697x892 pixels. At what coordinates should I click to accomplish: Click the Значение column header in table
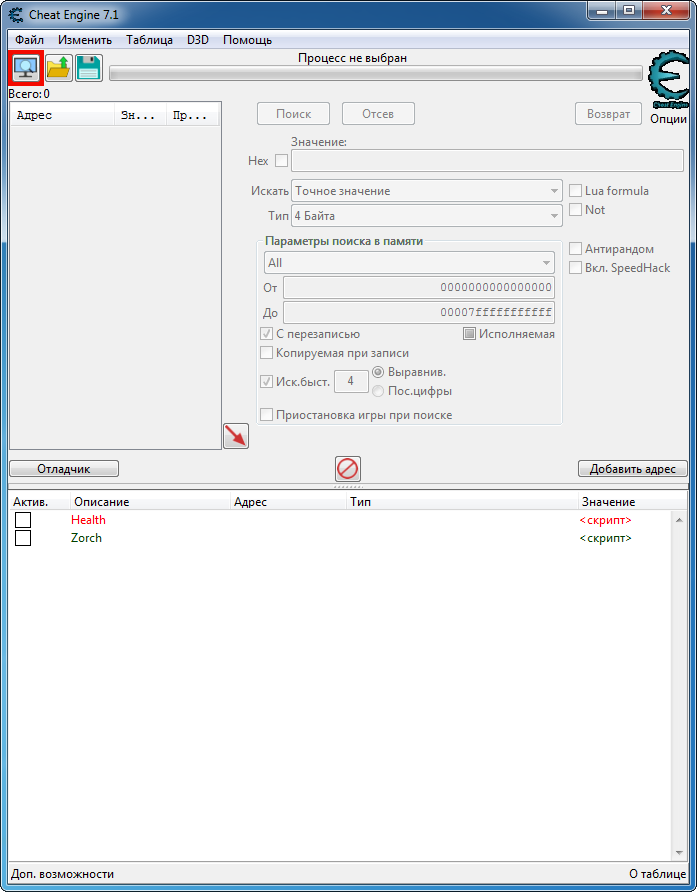pos(632,502)
